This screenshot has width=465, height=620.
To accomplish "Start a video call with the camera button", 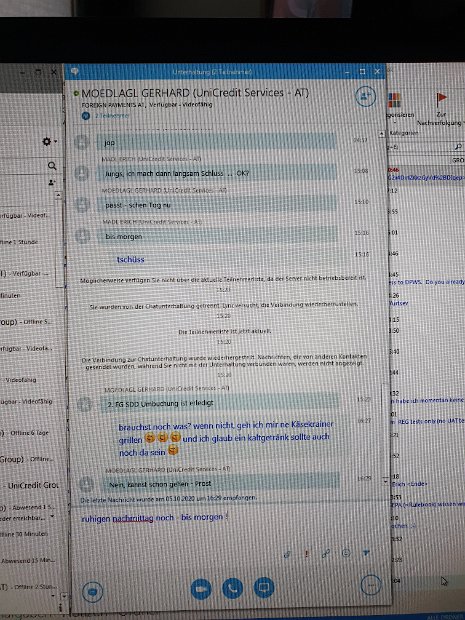I will [201, 589].
